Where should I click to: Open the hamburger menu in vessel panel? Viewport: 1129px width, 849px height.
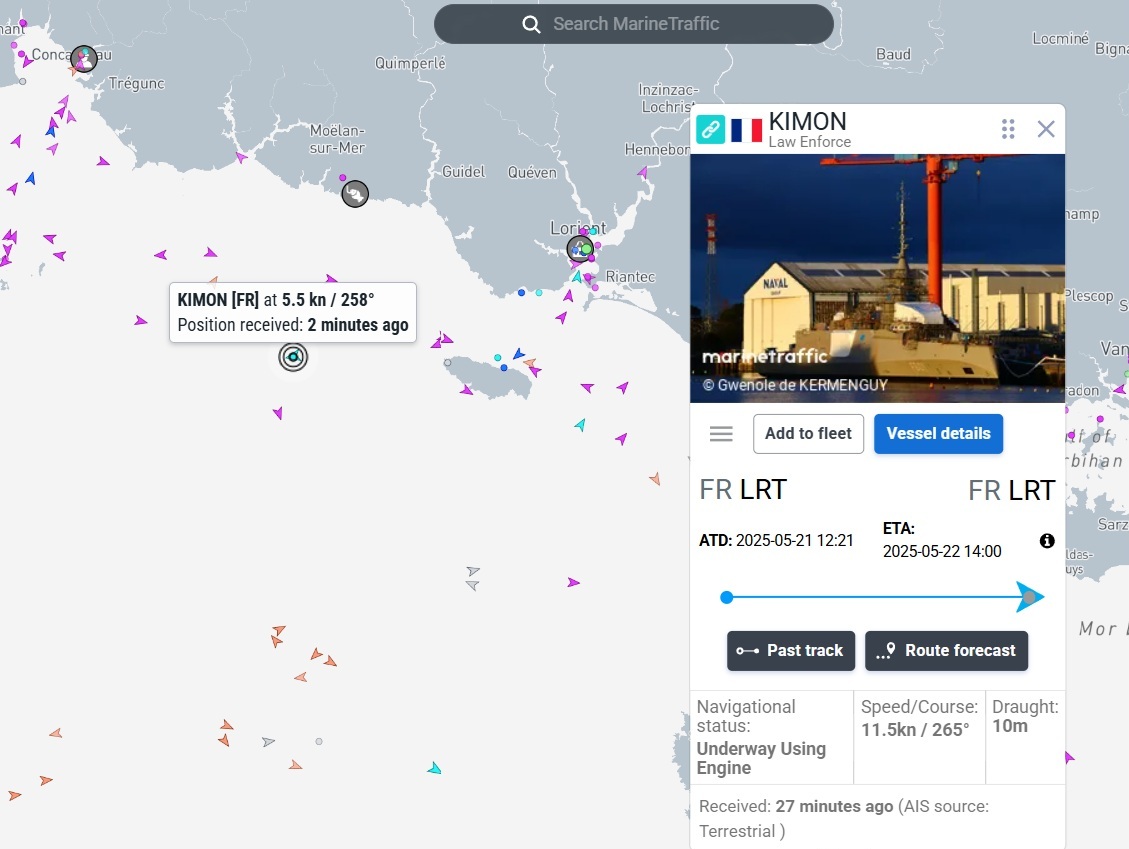tap(721, 434)
